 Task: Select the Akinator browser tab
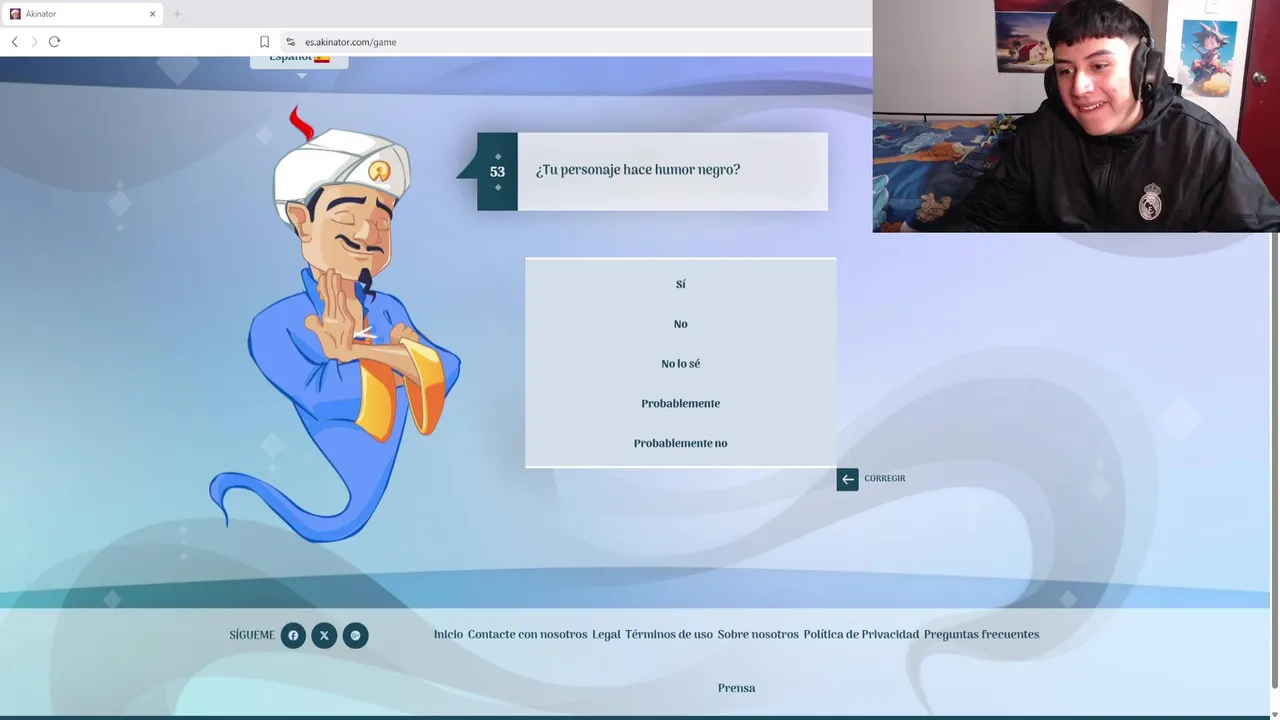[82, 14]
